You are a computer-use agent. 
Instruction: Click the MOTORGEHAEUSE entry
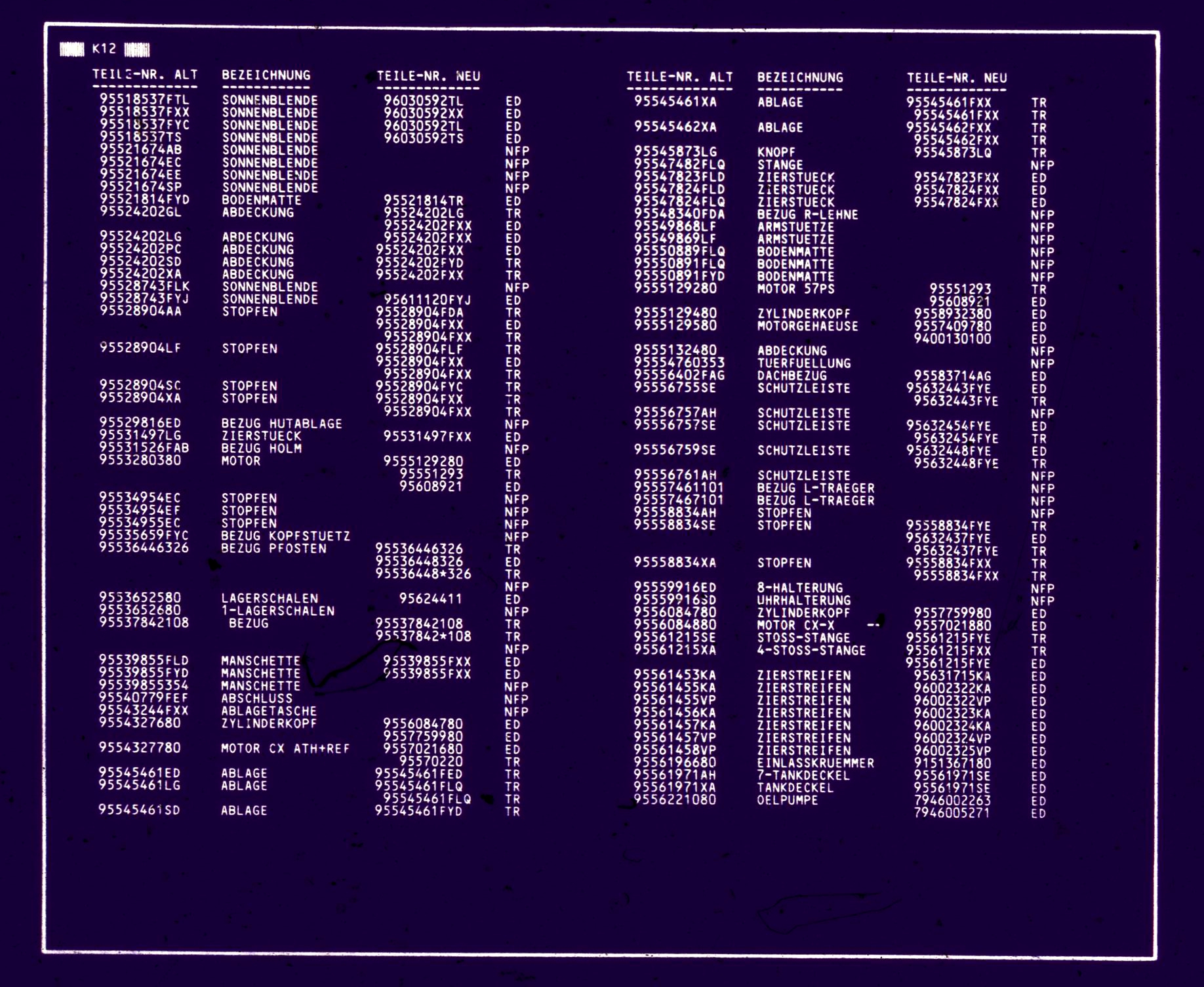point(807,326)
